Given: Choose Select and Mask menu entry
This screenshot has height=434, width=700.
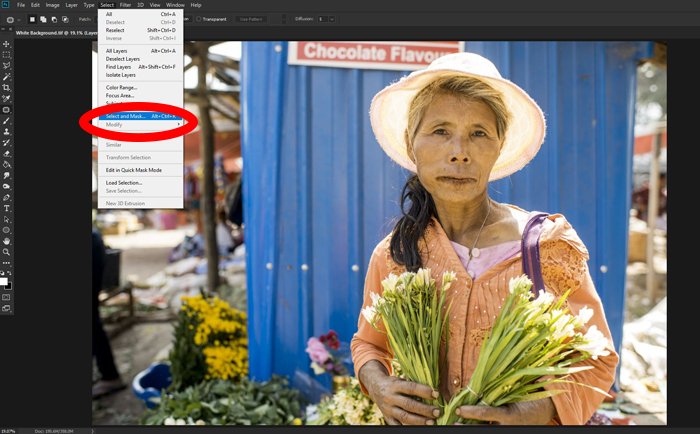Looking at the screenshot, I should (127, 116).
